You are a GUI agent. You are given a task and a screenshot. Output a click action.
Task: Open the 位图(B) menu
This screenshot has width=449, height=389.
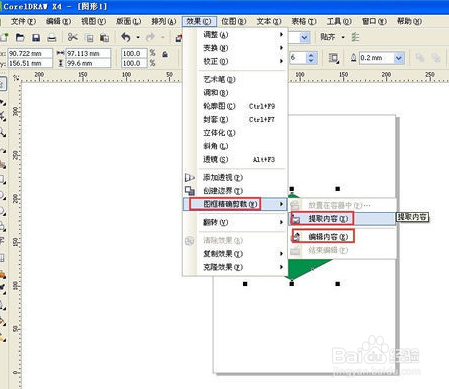point(234,21)
